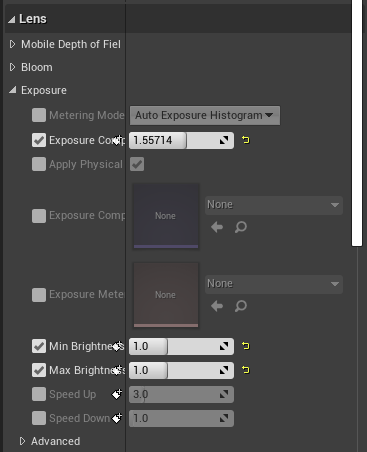Add keyframe for Min Brightness property
The image size is (367, 452).
tap(117, 346)
